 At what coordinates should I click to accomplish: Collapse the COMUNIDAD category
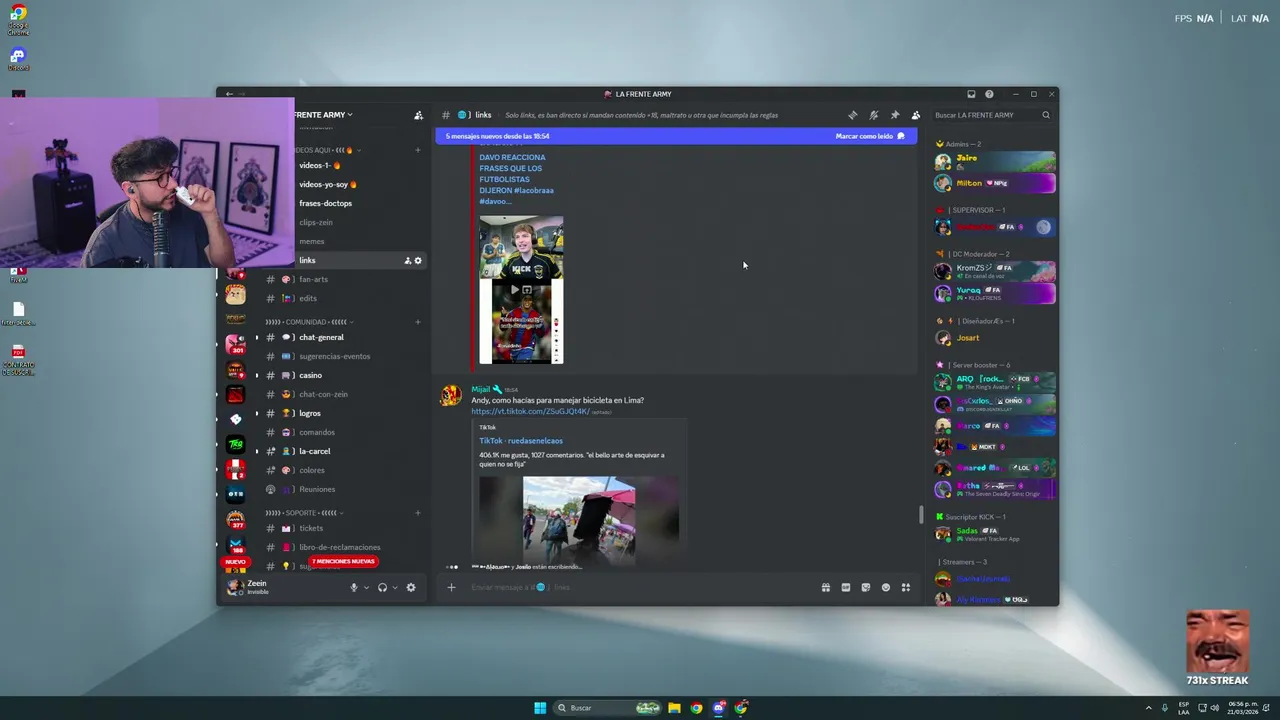coord(309,322)
